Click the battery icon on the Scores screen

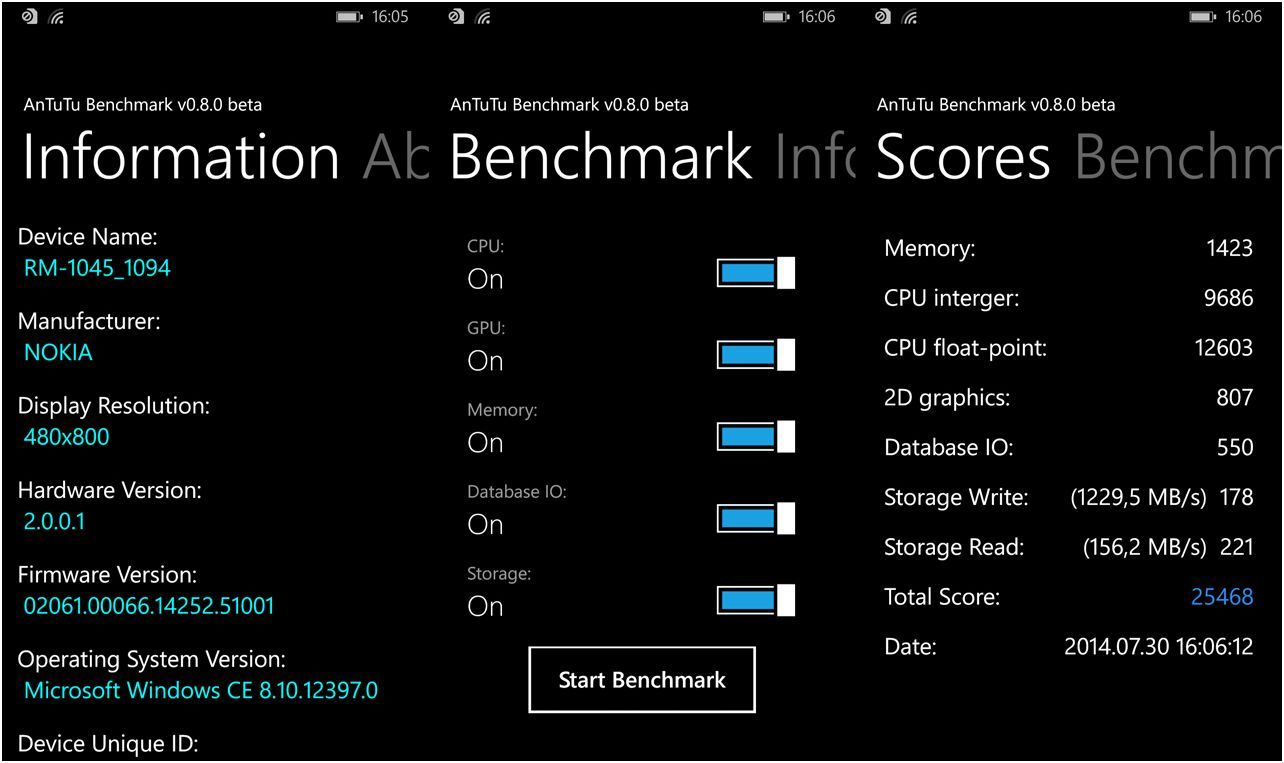click(x=1199, y=16)
